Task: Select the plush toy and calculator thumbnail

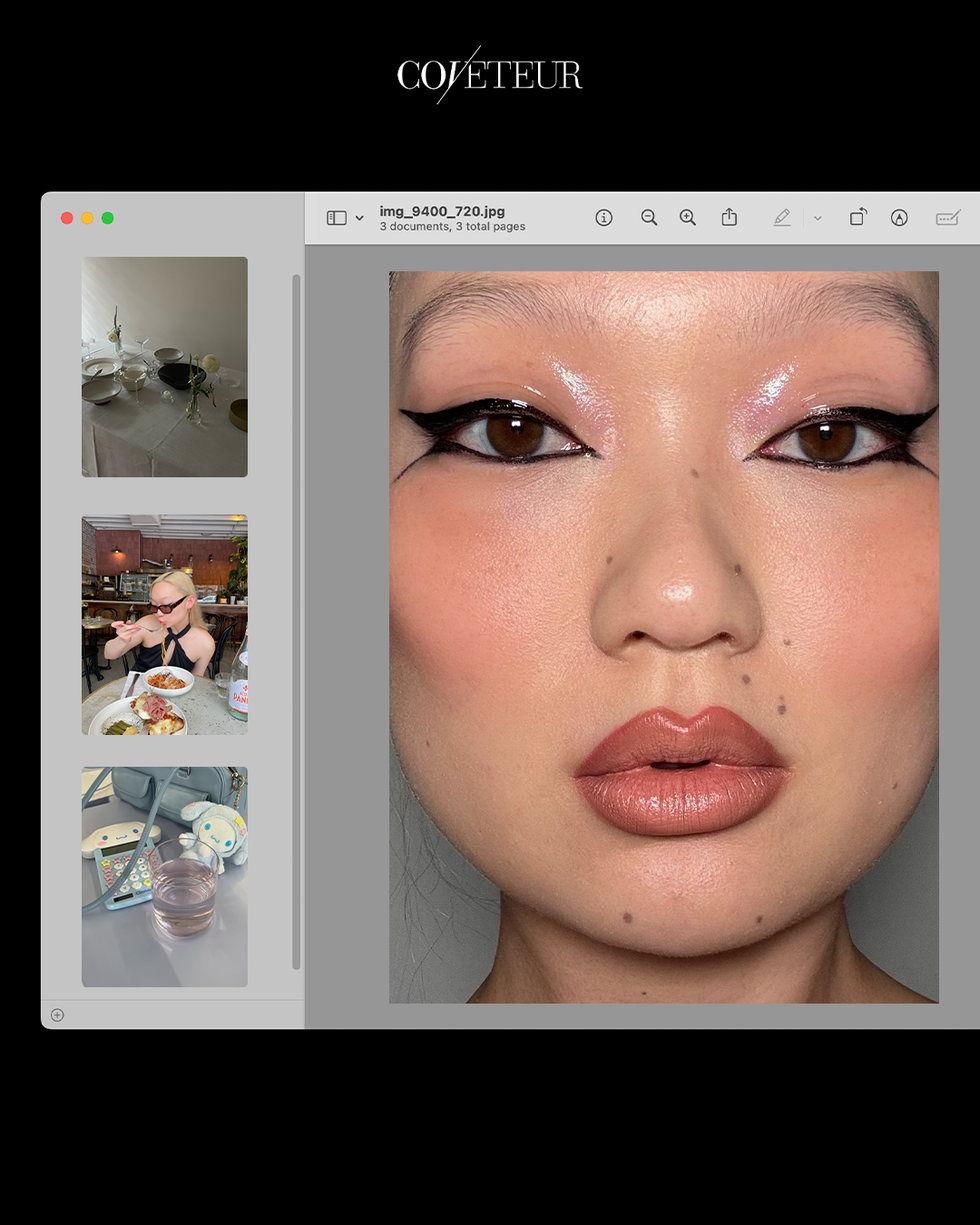Action: pyautogui.click(x=165, y=877)
